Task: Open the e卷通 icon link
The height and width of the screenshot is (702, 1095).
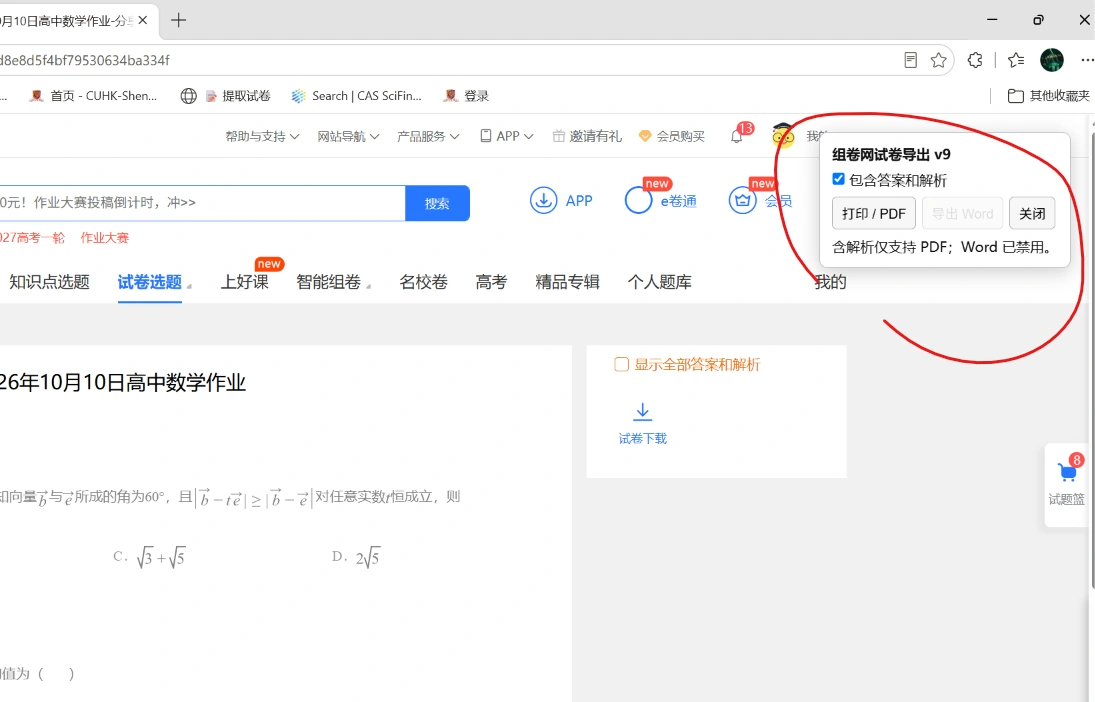Action: pos(661,200)
